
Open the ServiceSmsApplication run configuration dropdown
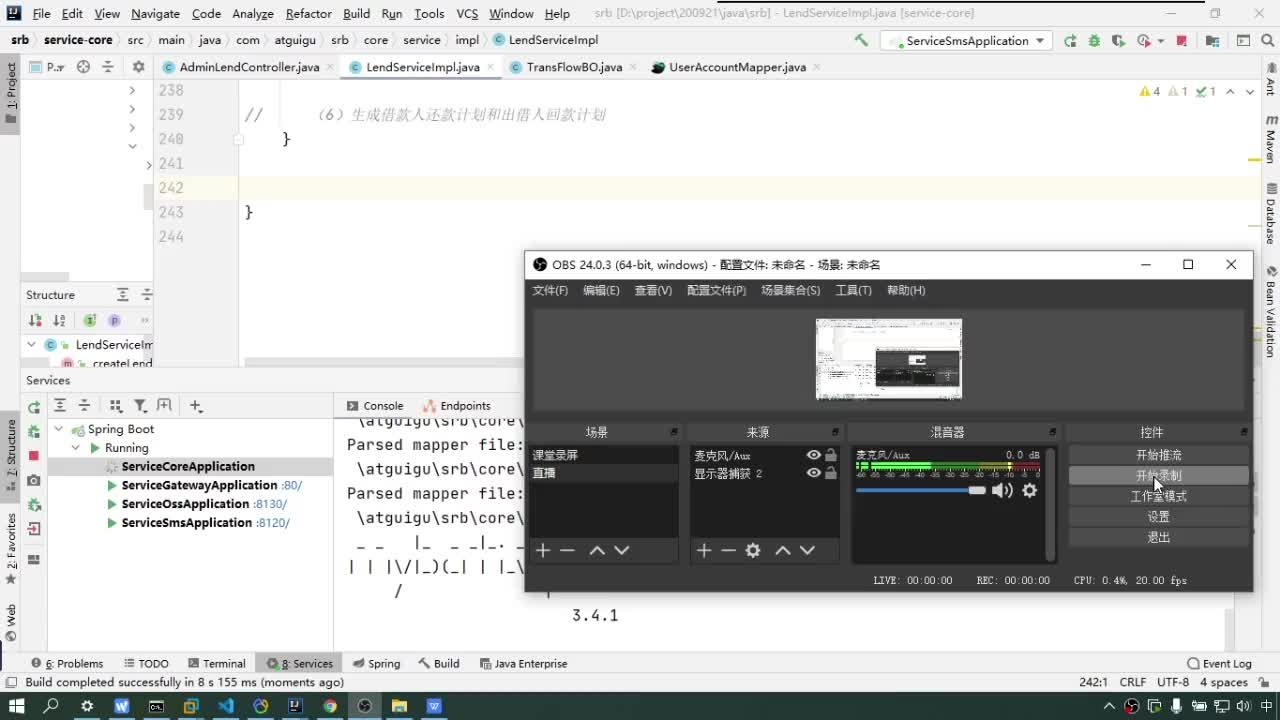tap(966, 41)
